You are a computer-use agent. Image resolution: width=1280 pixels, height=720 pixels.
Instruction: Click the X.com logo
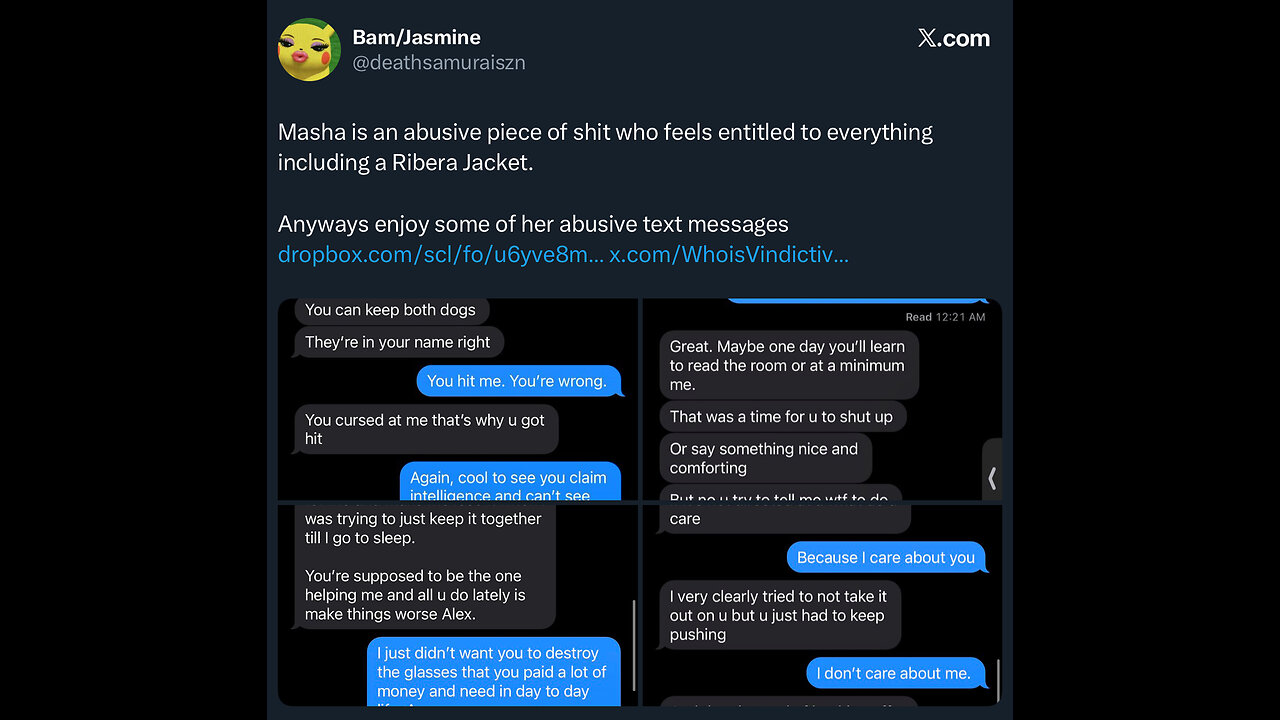953,39
